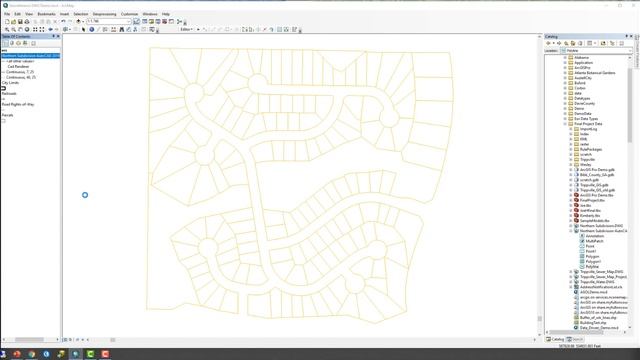Open the Insert menu
The width and height of the screenshot is (640, 360).
64,14
